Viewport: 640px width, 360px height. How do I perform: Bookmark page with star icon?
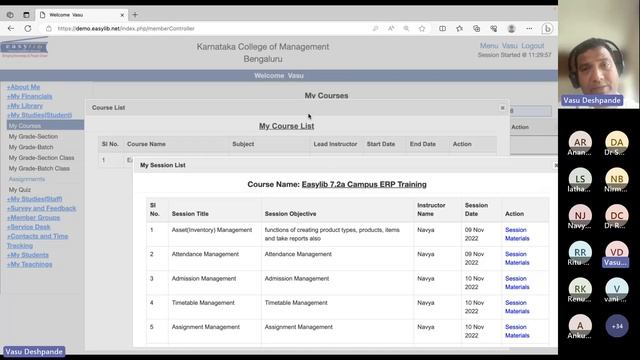[x=422, y=29]
